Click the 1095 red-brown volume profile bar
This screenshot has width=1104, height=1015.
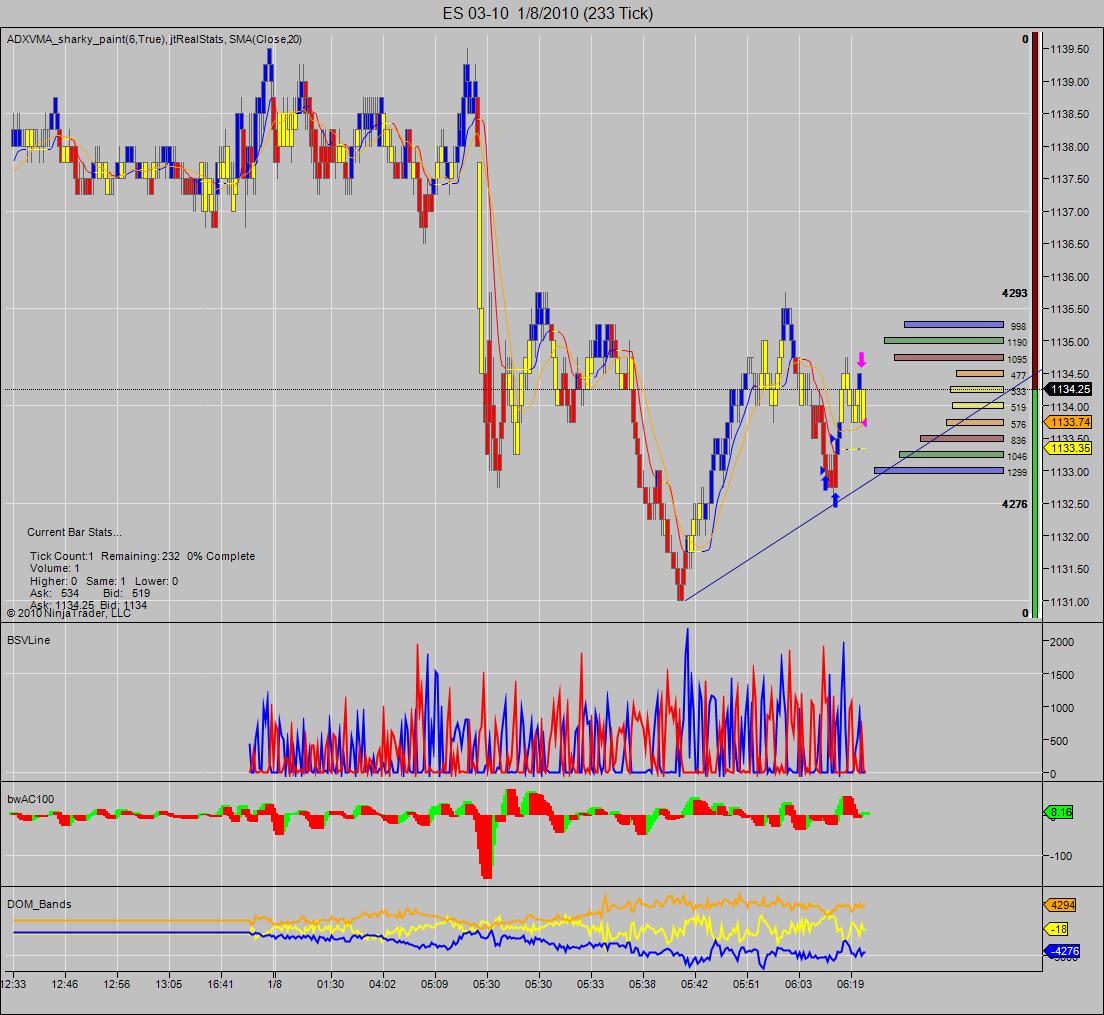point(948,358)
